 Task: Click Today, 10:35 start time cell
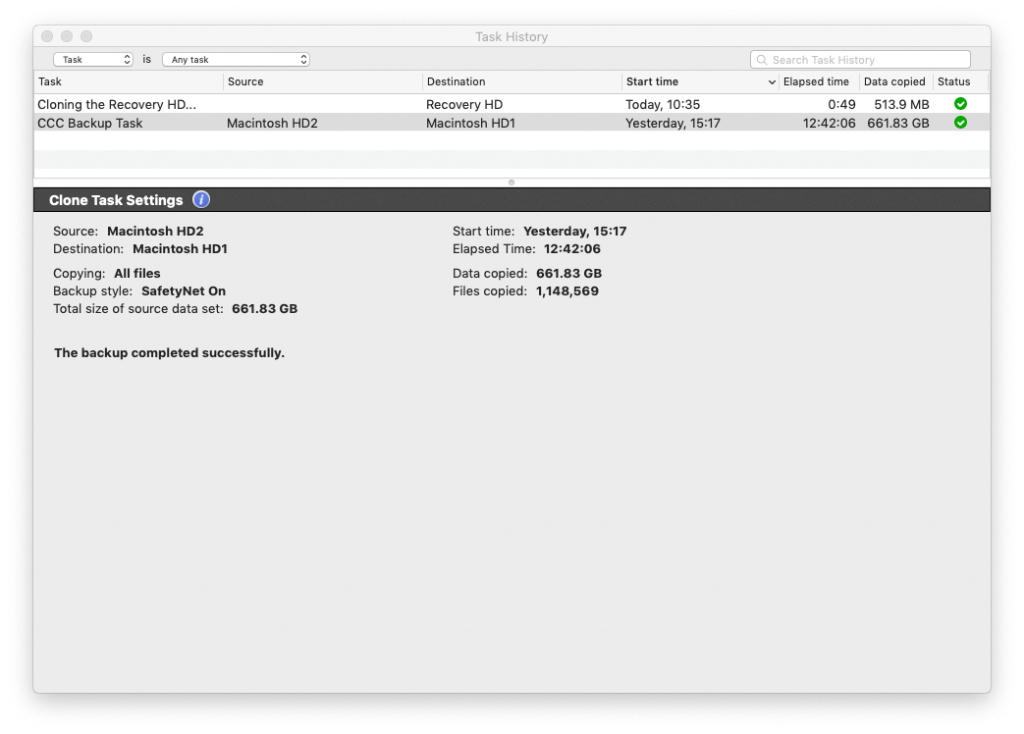[663, 104]
